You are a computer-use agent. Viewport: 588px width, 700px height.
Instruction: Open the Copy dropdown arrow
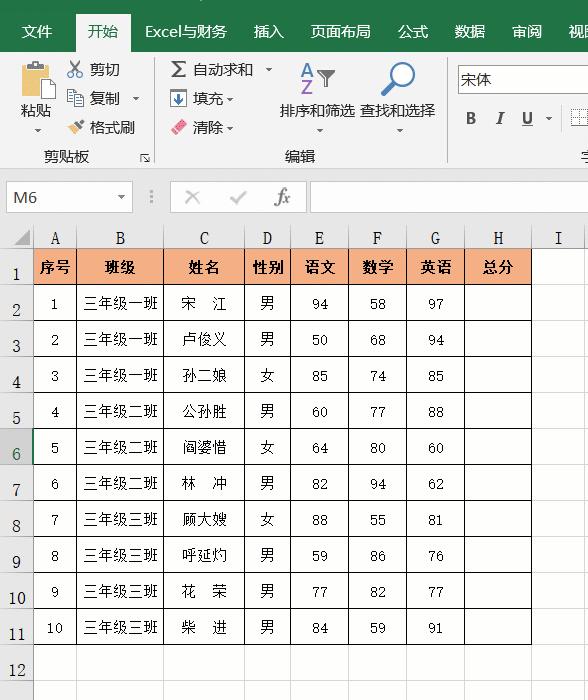pos(136,98)
